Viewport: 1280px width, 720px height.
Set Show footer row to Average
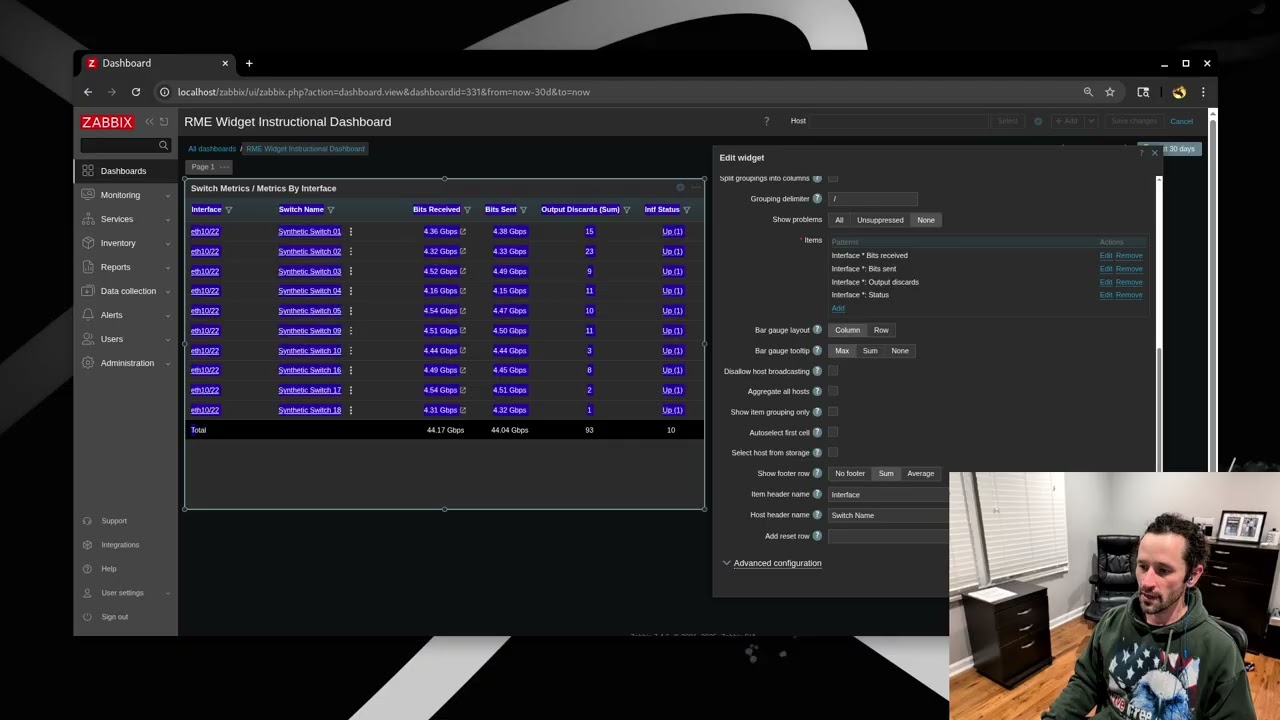point(920,474)
